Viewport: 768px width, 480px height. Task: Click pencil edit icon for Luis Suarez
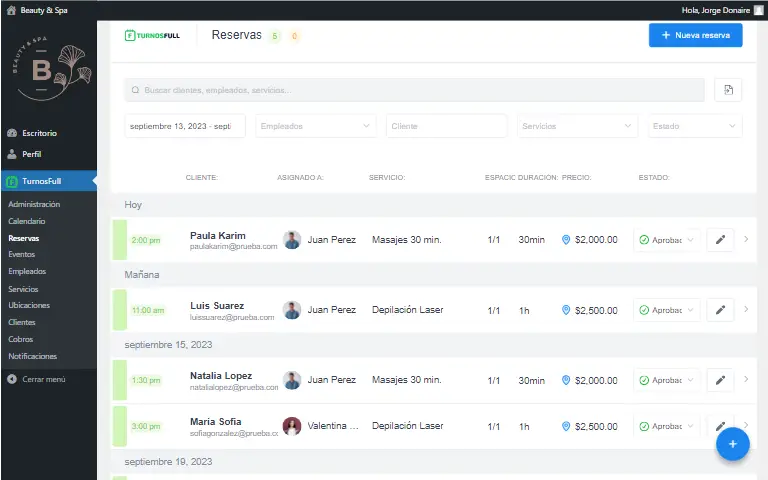tap(720, 310)
